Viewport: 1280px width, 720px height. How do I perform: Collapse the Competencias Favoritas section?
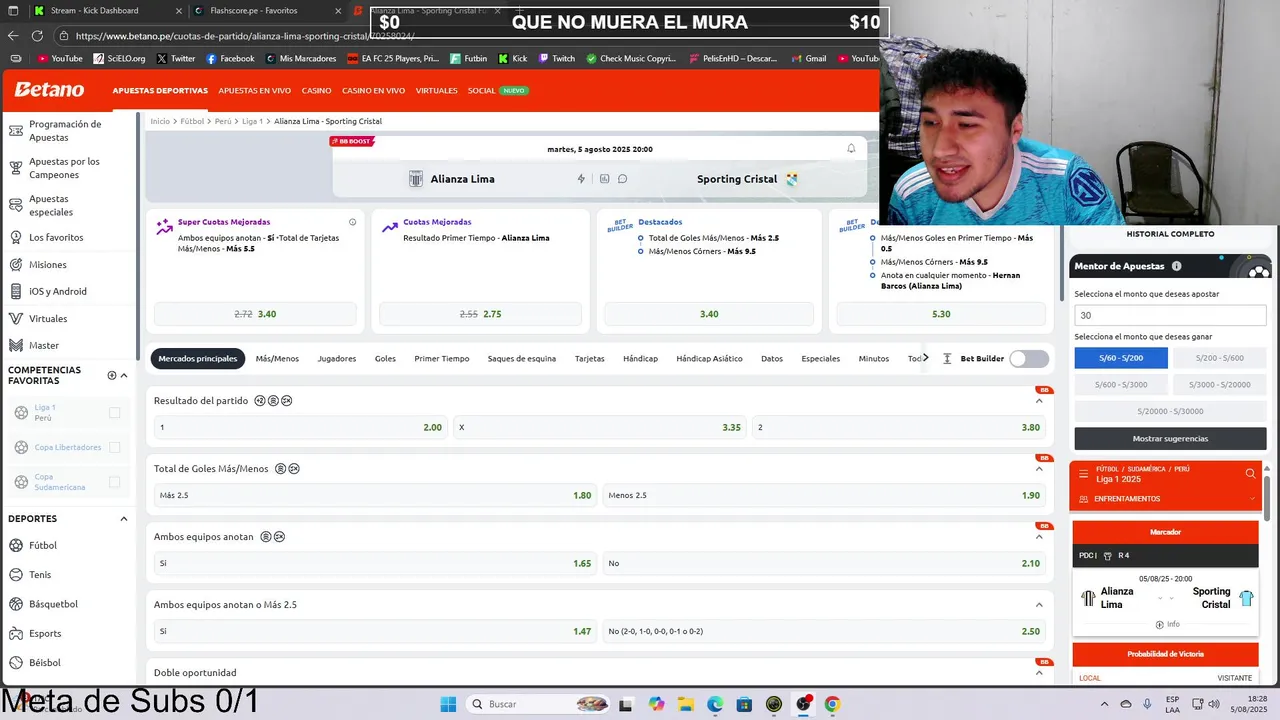[x=124, y=376]
